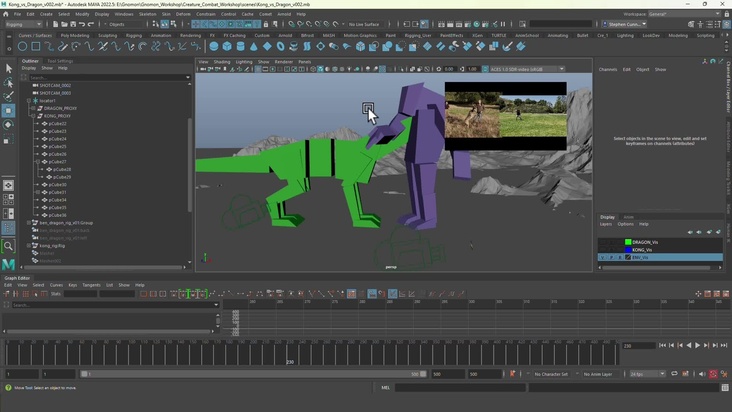Toggle select by component type mode
This screenshot has width=732, height=412.
tap(173, 24)
